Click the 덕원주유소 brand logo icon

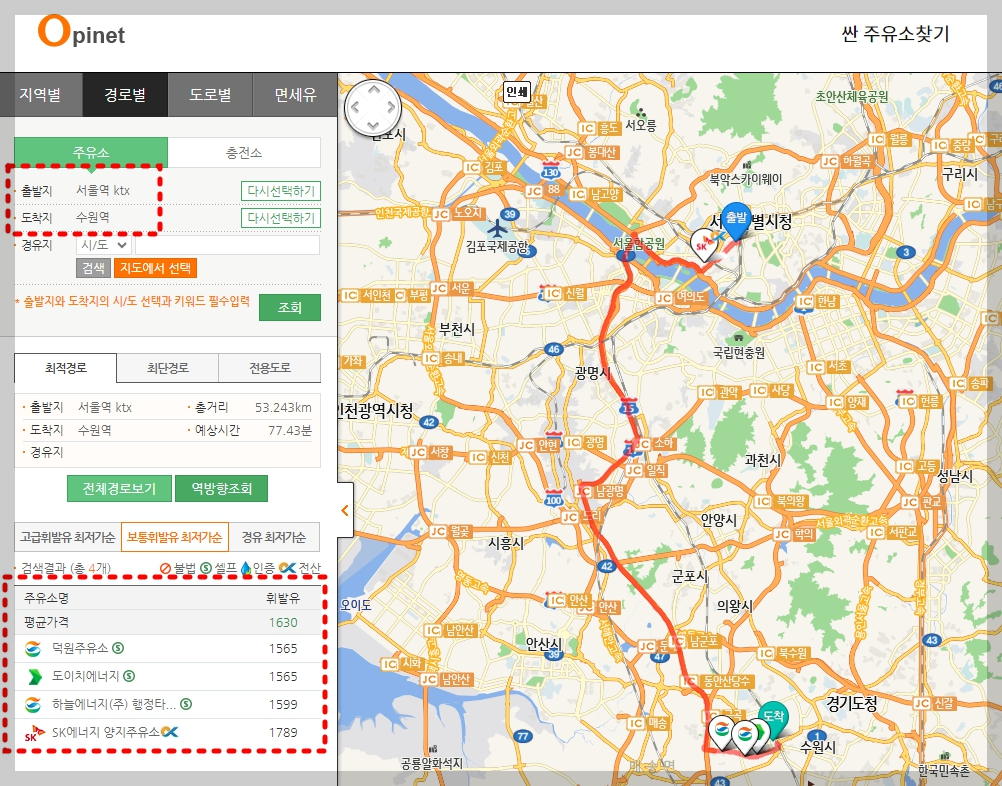pyautogui.click(x=33, y=649)
